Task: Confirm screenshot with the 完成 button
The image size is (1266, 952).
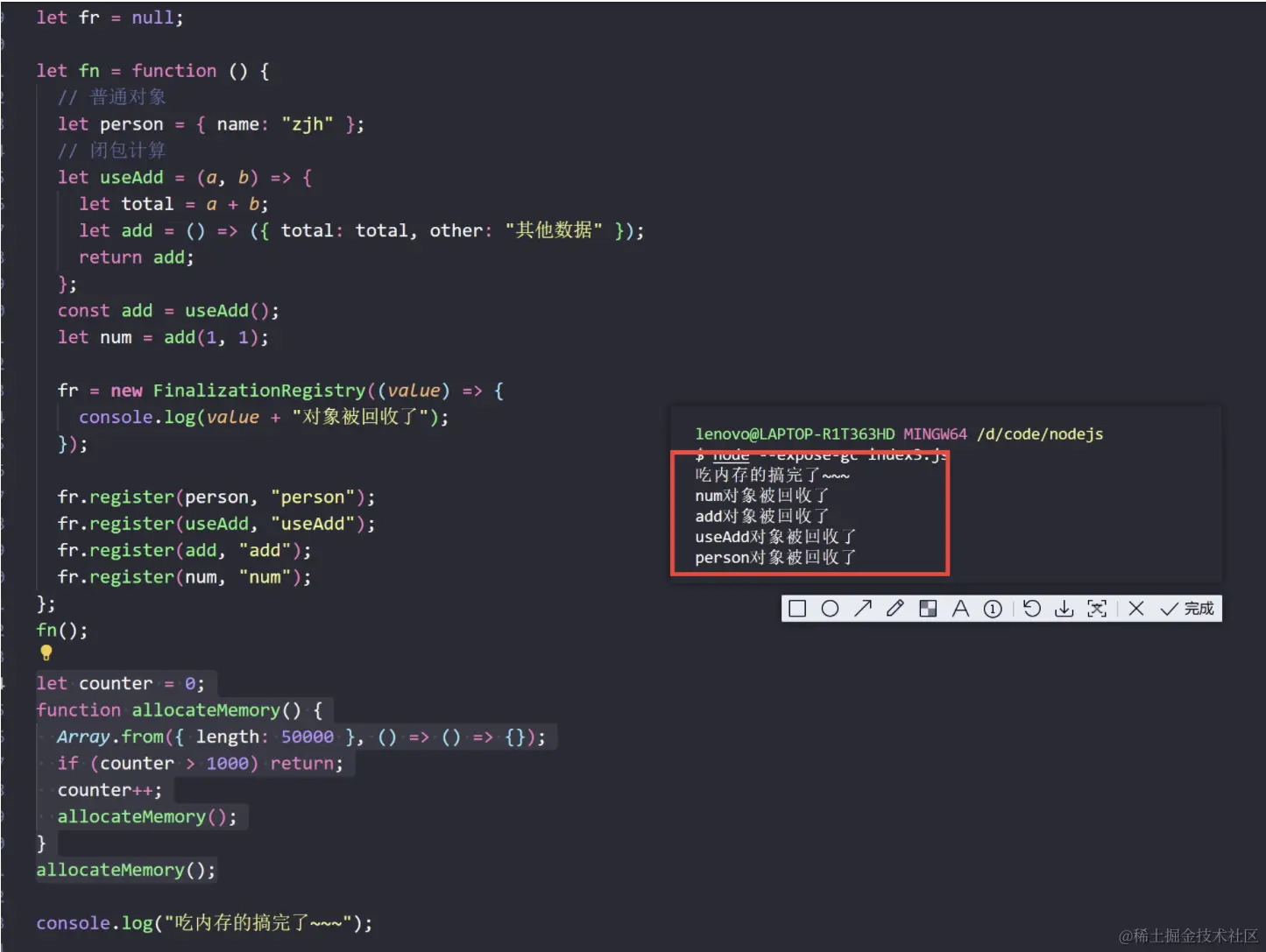Action: 1187,609
